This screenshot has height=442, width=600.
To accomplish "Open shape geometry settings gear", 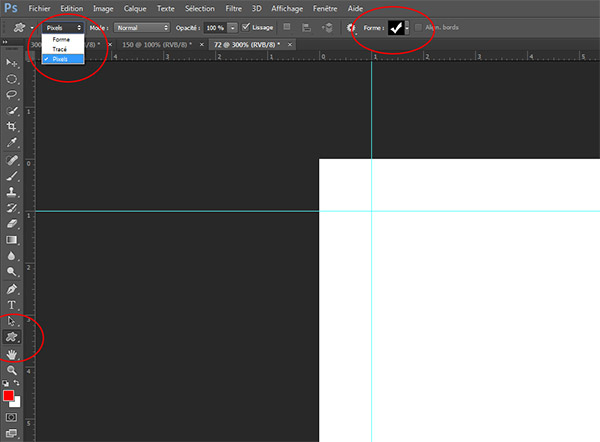I will [351, 28].
